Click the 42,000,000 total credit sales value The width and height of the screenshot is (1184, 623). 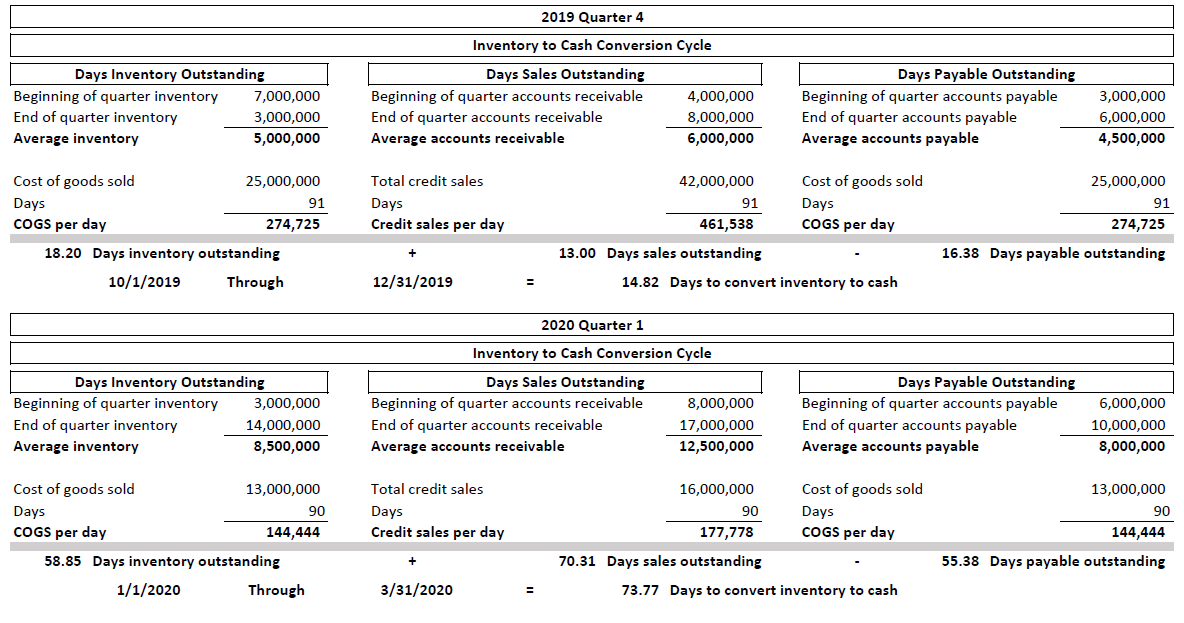716,181
